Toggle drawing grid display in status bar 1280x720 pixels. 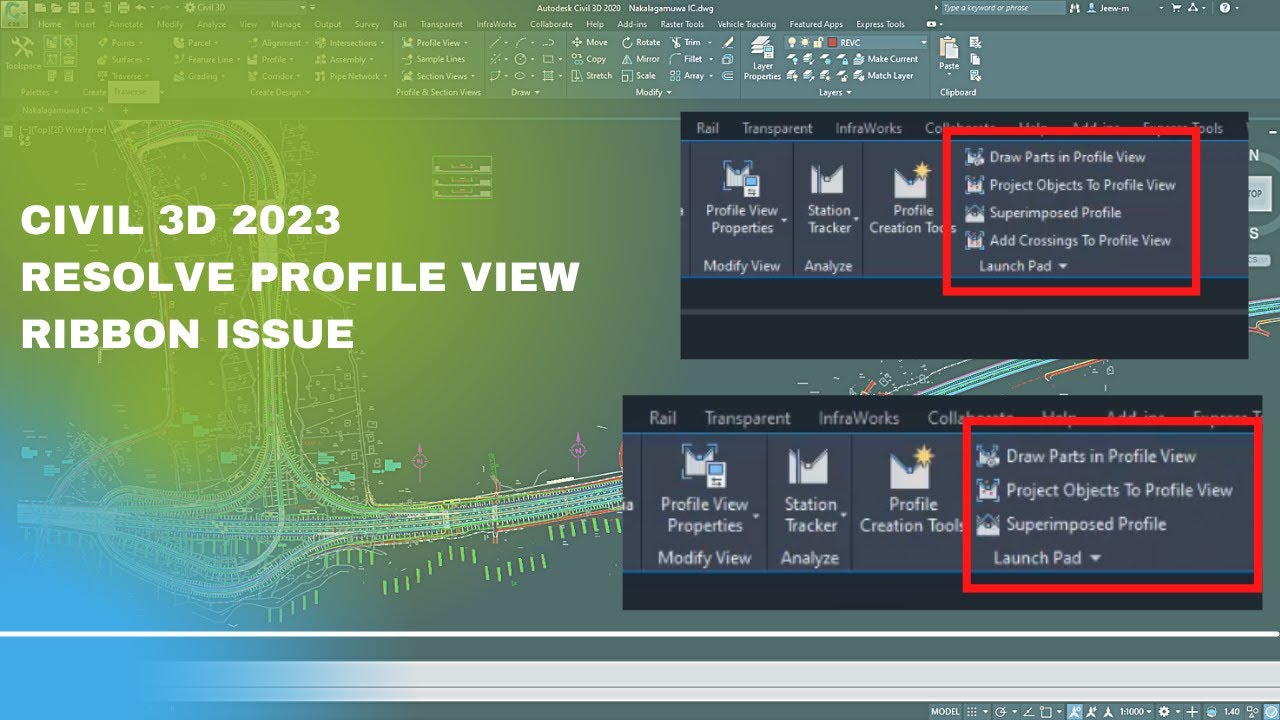(971, 712)
